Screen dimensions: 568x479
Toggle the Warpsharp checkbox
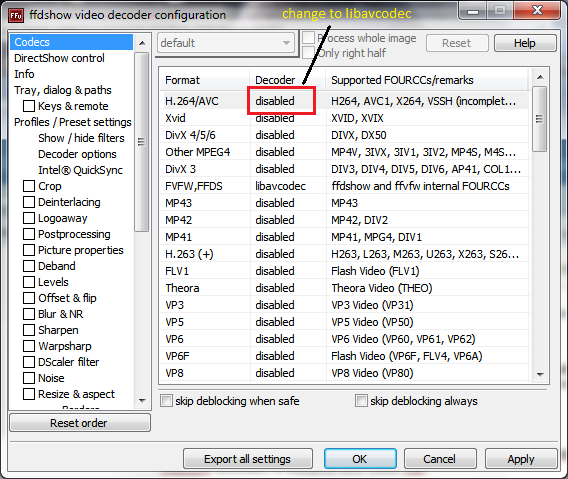[x=29, y=346]
